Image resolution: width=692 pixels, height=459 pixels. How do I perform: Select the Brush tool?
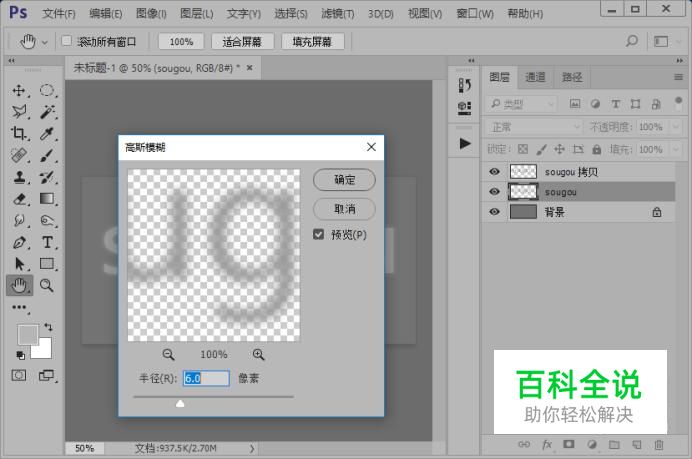click(x=46, y=155)
